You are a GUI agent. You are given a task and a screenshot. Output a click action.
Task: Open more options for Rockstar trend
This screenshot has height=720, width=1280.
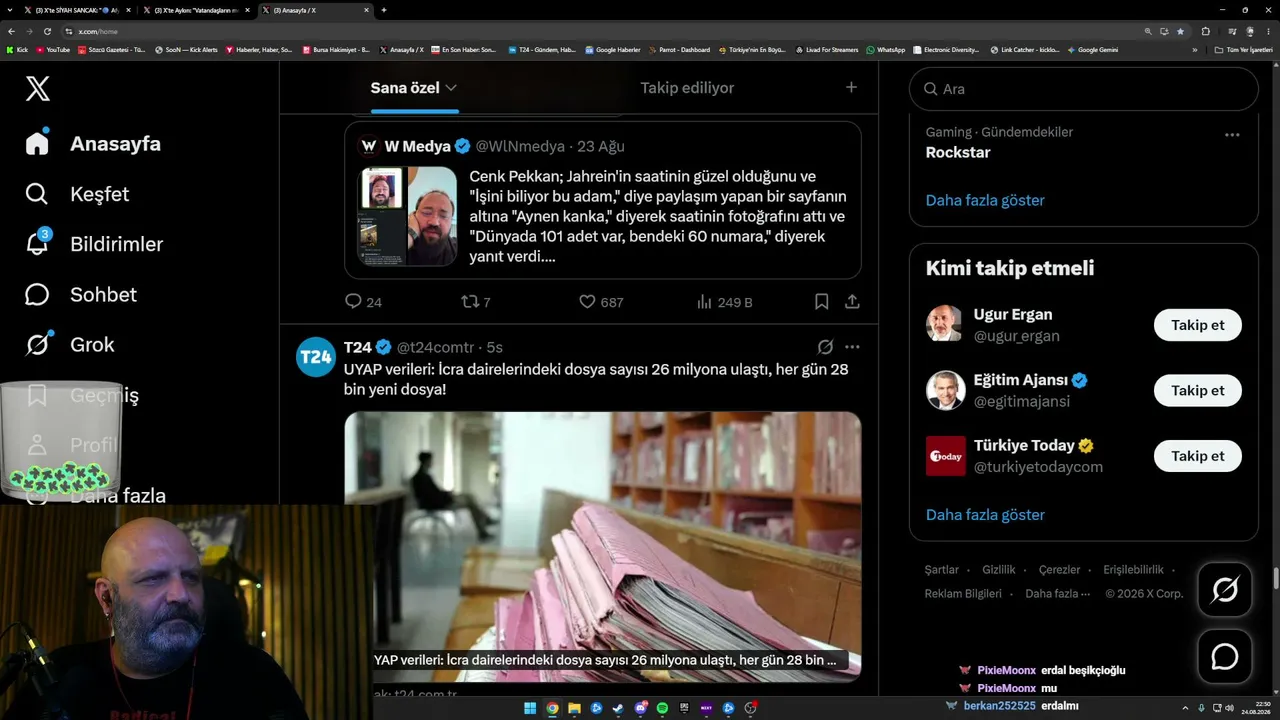(1232, 135)
